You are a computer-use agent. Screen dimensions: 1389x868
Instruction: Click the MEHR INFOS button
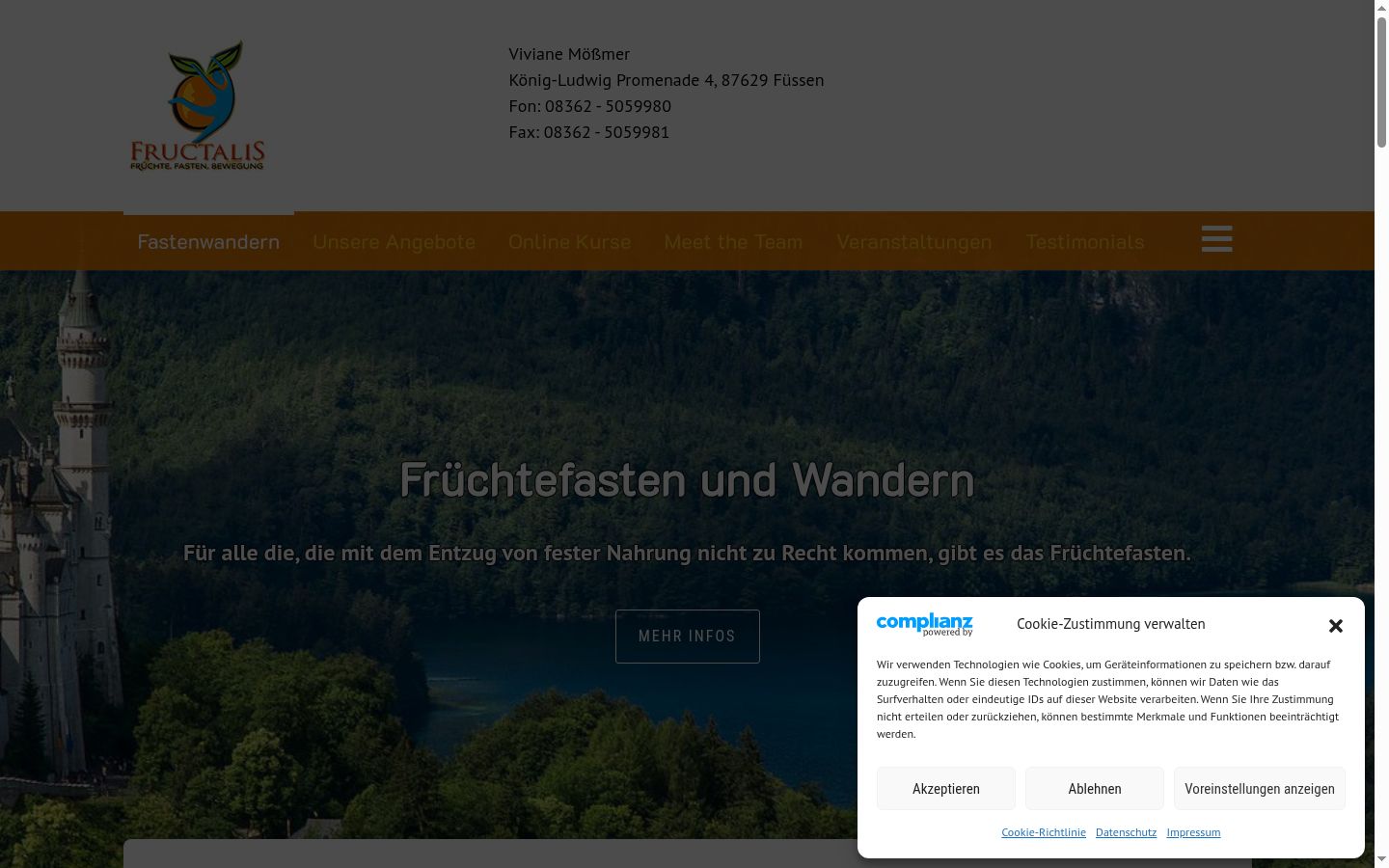[x=687, y=637]
